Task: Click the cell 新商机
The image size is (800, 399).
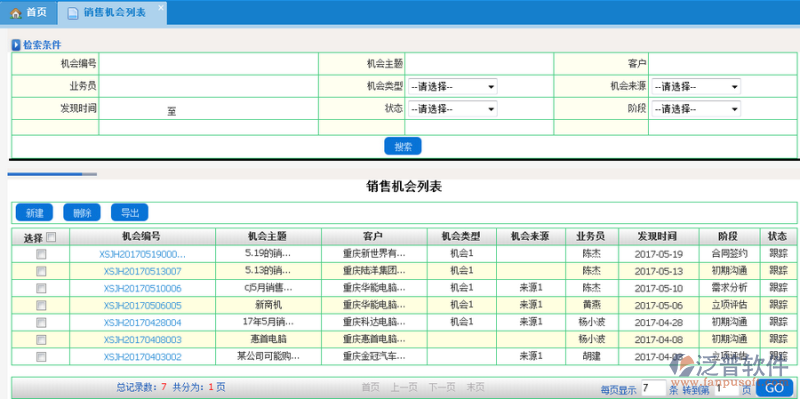Action: point(268,305)
